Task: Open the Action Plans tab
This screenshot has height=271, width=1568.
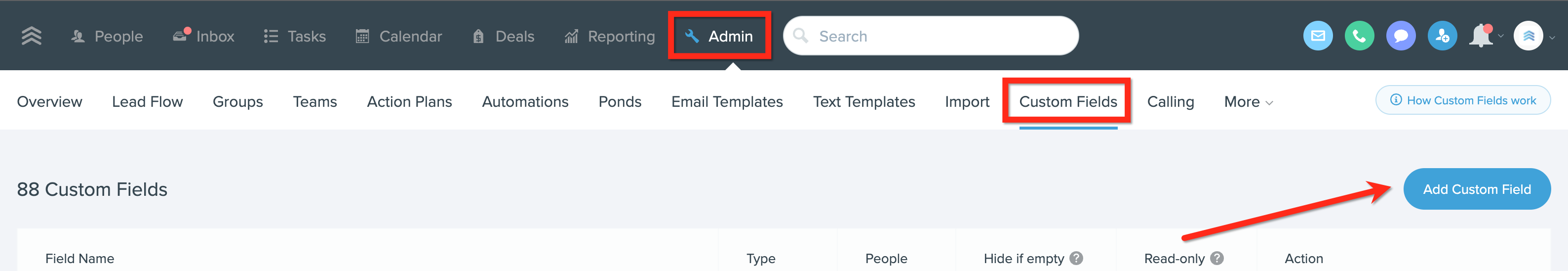Action: tap(409, 102)
